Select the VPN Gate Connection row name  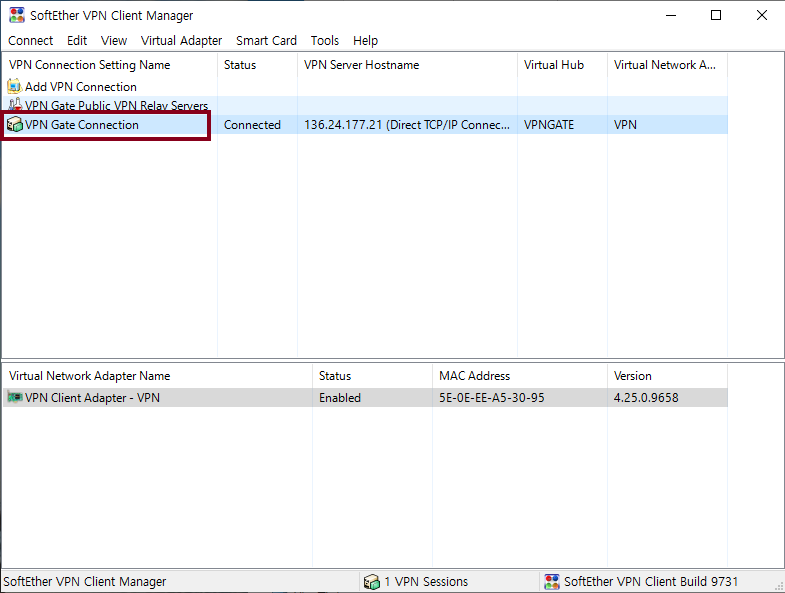coord(82,125)
